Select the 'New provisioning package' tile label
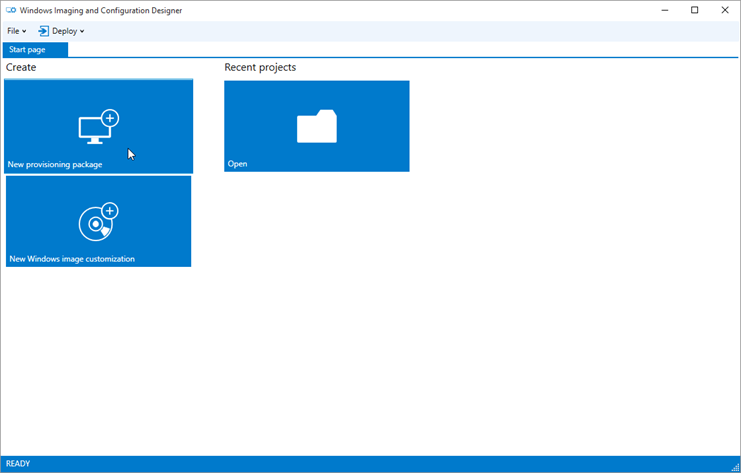This screenshot has width=741, height=473. tap(55, 164)
